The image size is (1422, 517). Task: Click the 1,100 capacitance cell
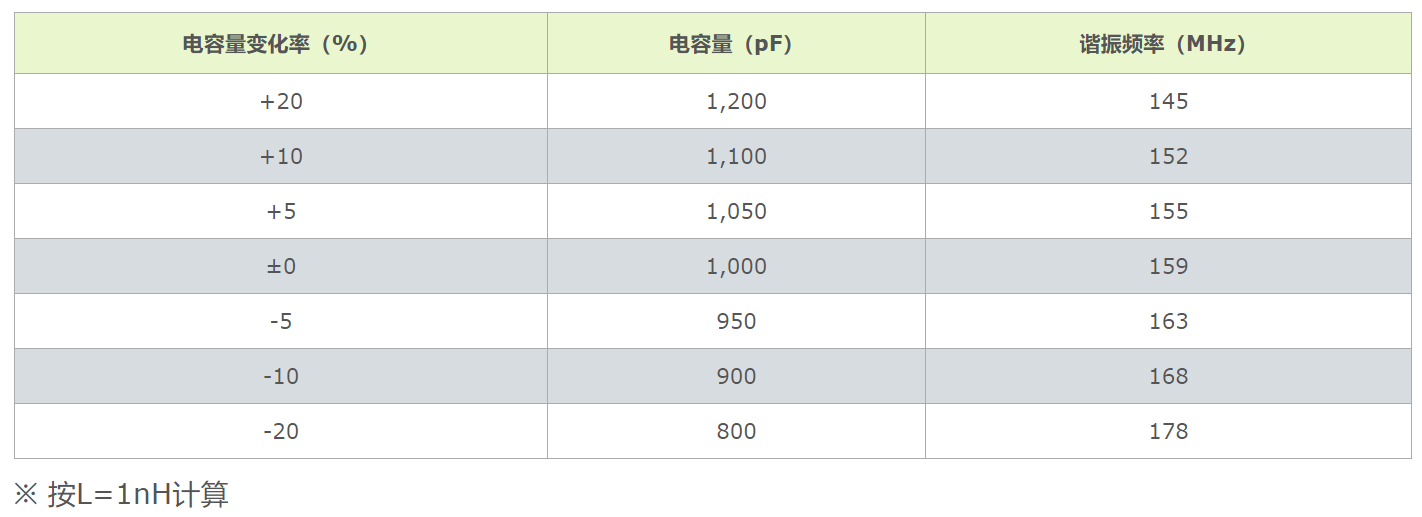coord(736,156)
